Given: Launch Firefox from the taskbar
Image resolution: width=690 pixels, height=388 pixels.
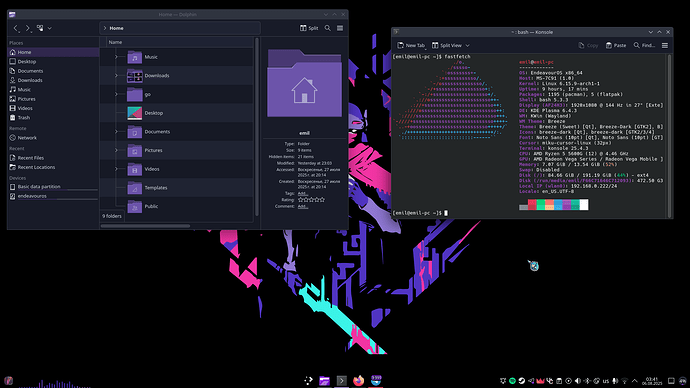Looking at the screenshot, I should click(x=359, y=381).
